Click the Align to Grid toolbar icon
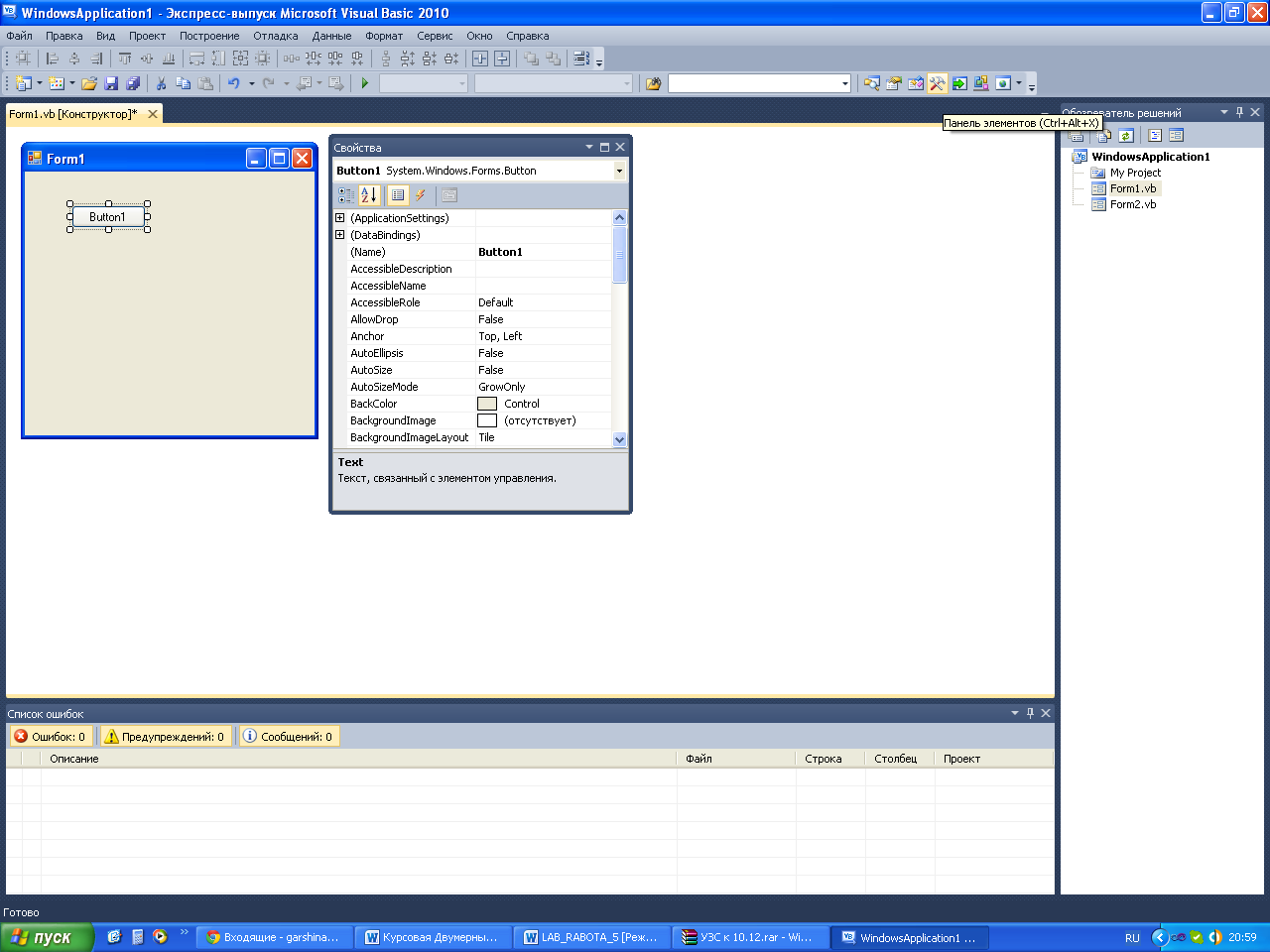1270x952 pixels. [x=24, y=59]
